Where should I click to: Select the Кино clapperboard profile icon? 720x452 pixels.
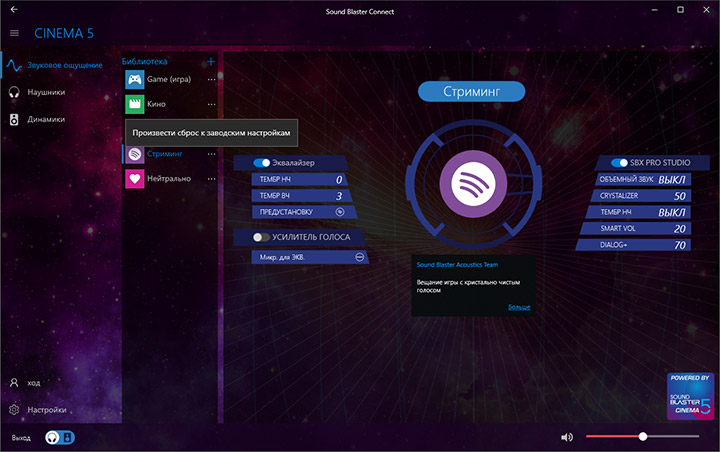[x=135, y=104]
